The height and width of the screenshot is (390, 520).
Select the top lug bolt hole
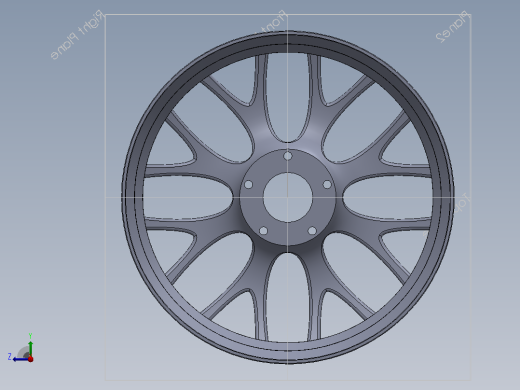(288, 156)
